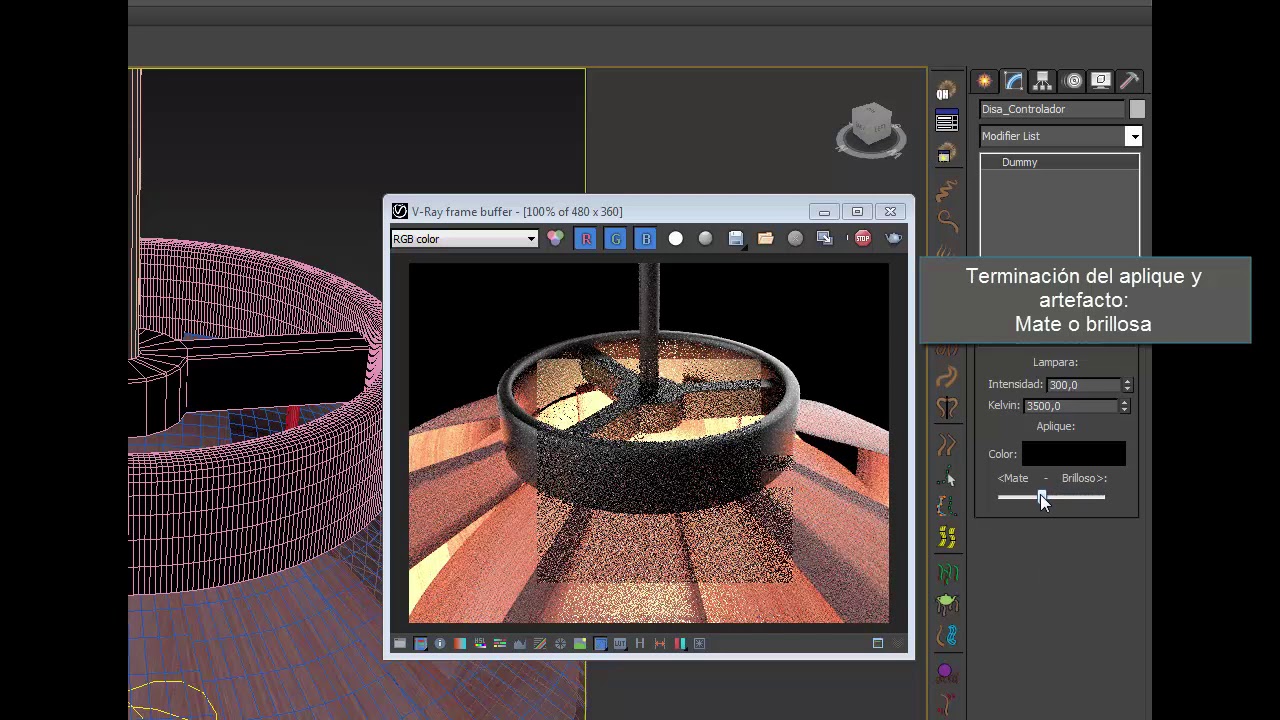Start render with the teapot icon

(893, 239)
